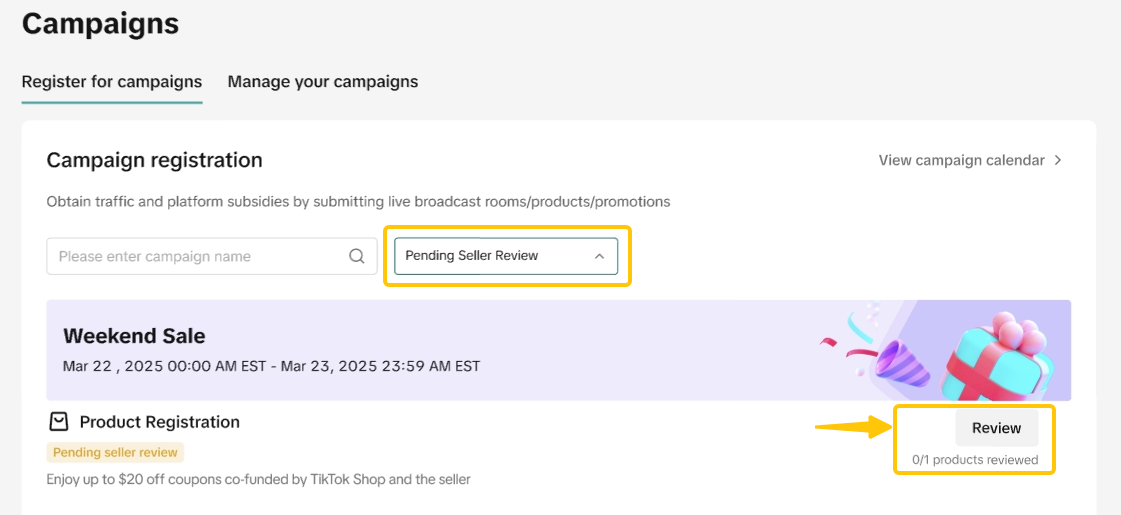Select the Register for campaigns tab

(112, 82)
